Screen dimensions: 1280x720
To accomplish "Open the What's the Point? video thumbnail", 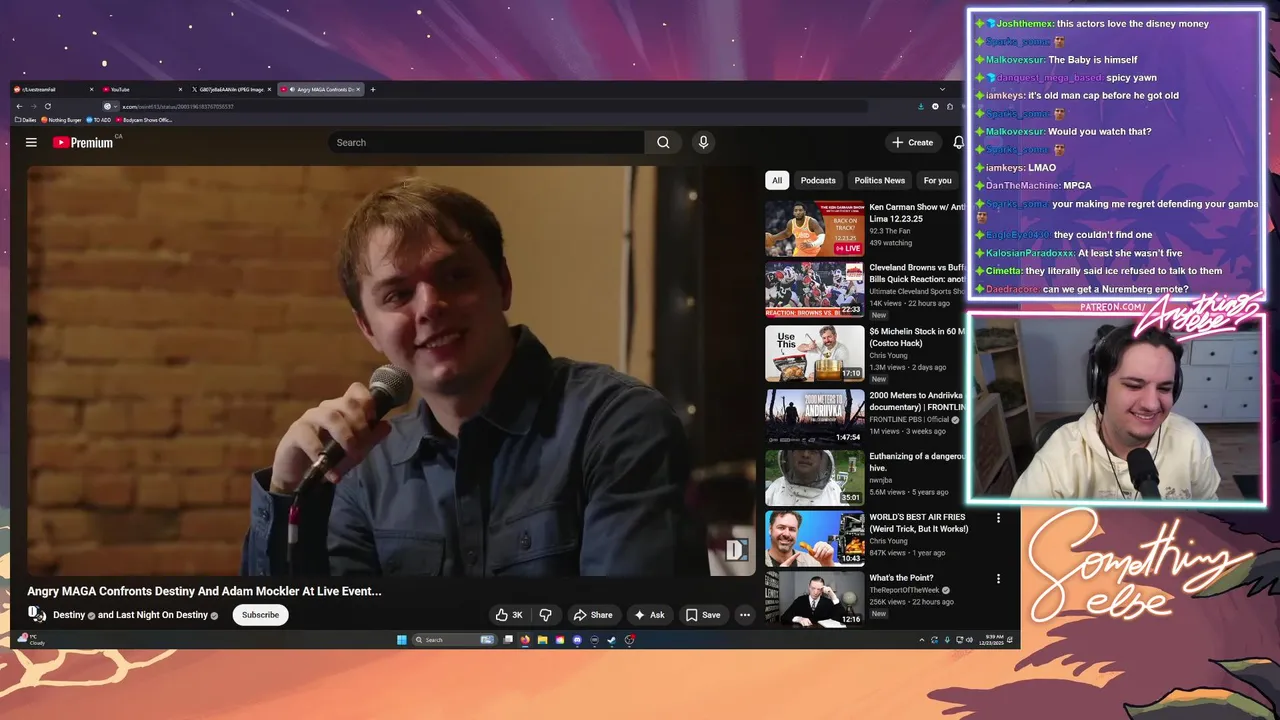I will [x=815, y=599].
